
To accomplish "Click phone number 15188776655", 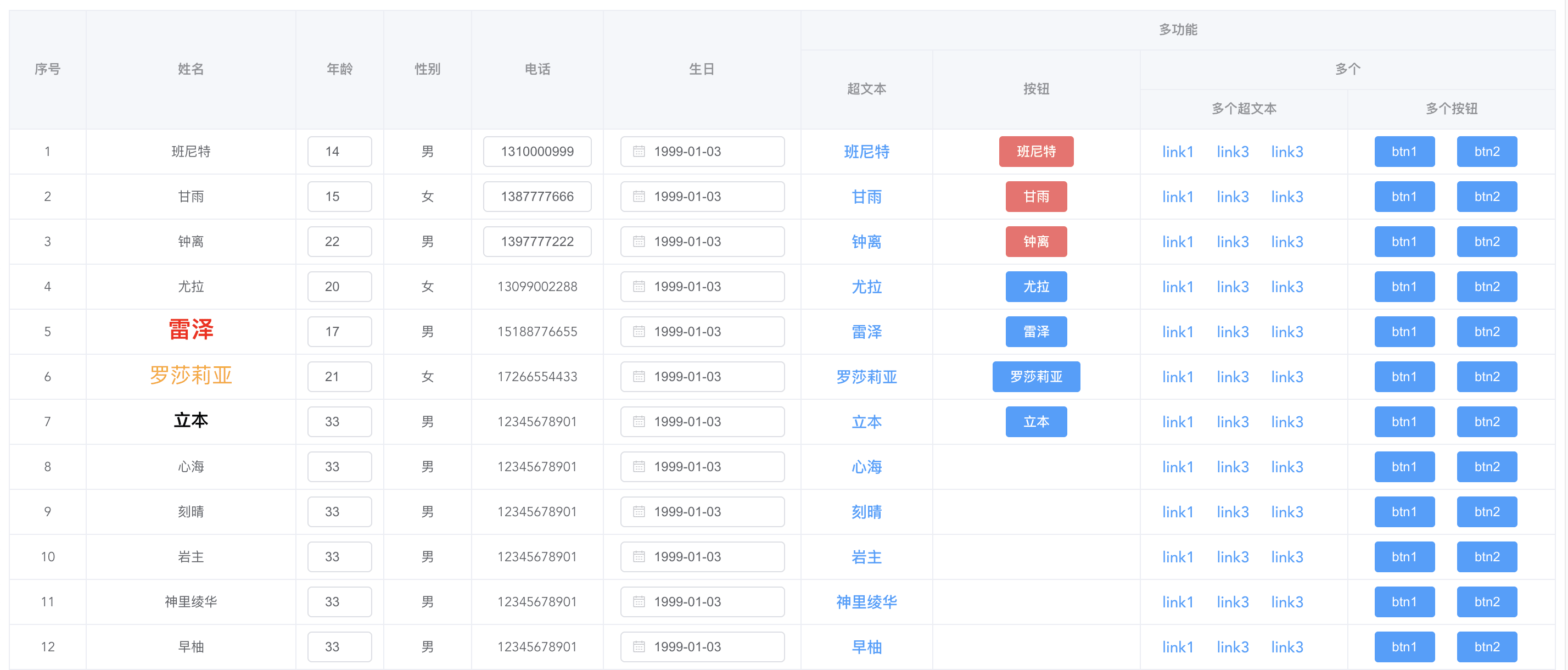I will coord(537,332).
